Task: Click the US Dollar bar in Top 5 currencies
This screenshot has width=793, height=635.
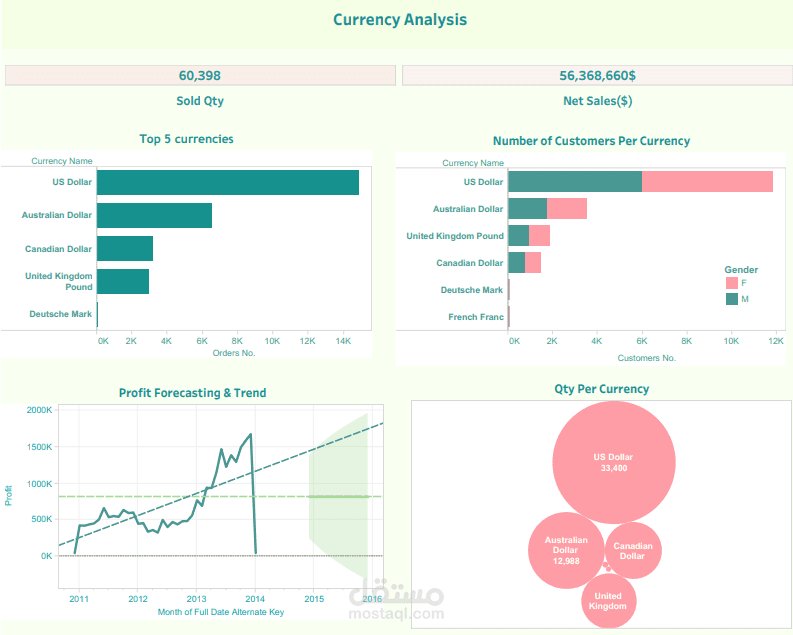Action: tap(228, 183)
